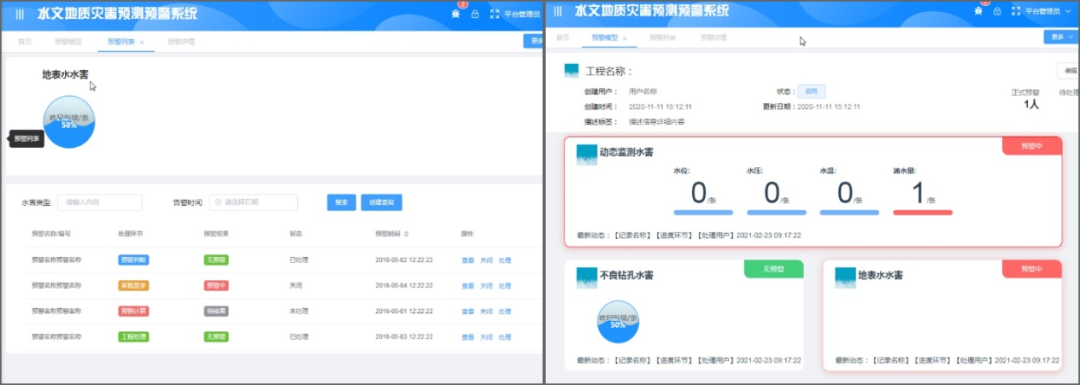
Task: Click the 创建查询 button
Action: (x=382, y=202)
